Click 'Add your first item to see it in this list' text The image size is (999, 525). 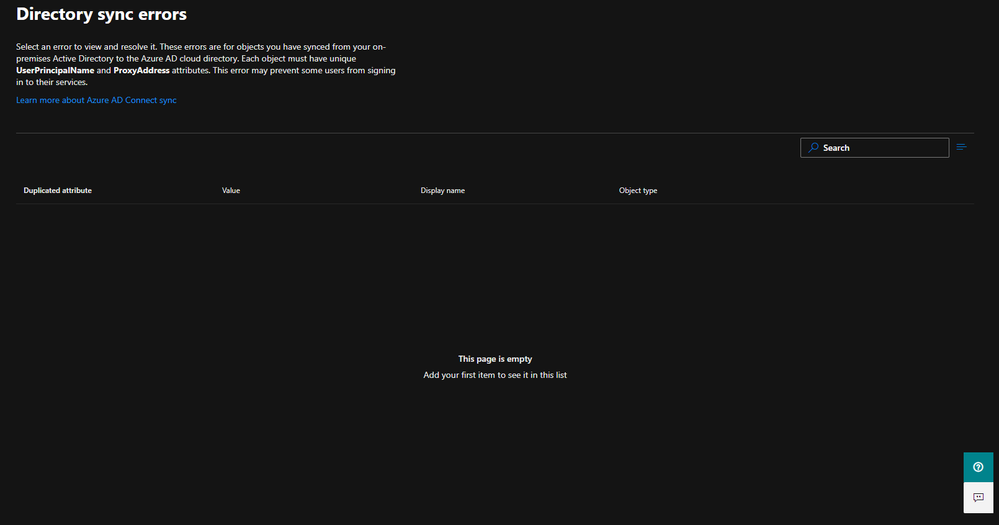coord(495,375)
